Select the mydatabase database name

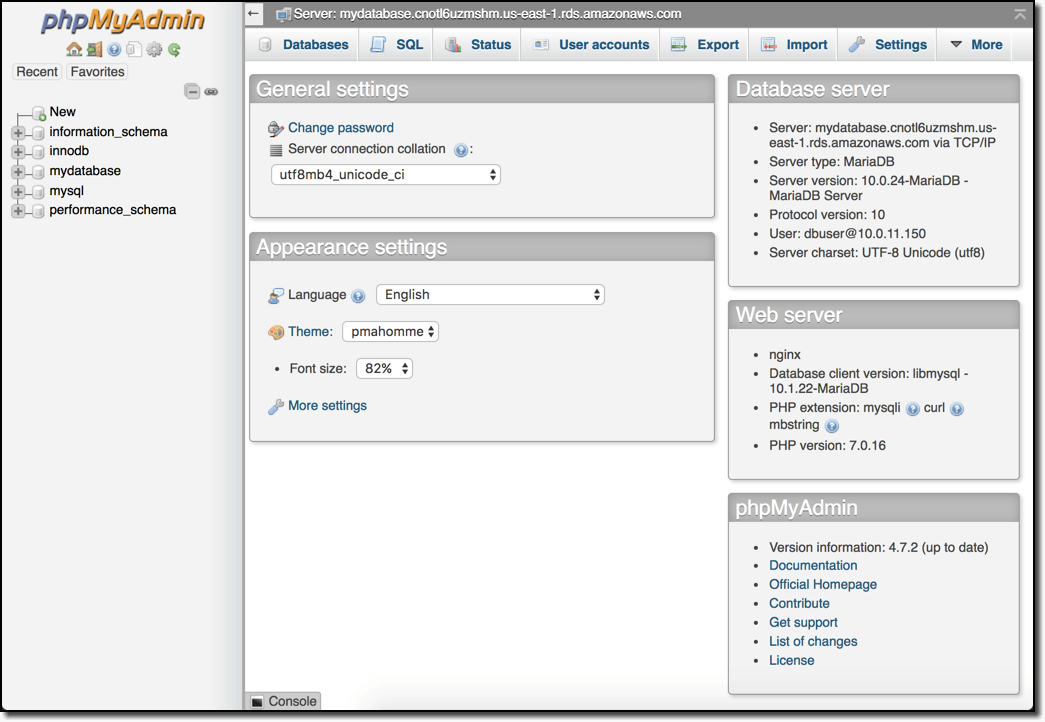[85, 171]
